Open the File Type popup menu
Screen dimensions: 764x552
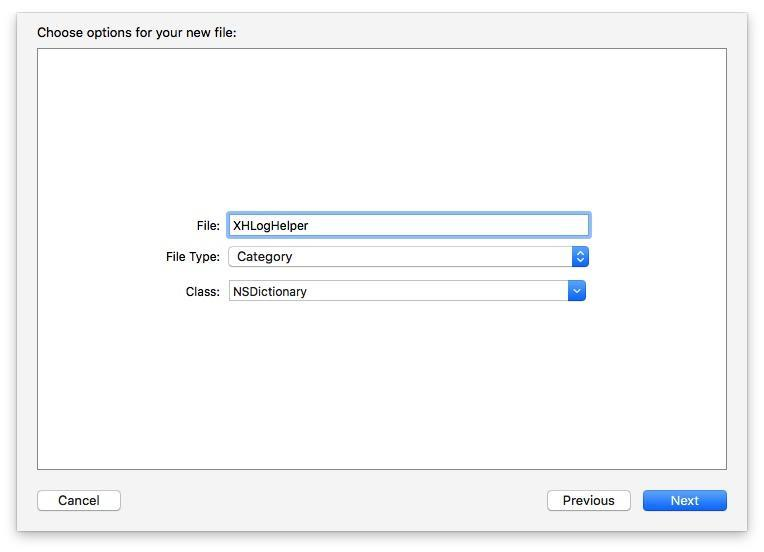point(400,257)
